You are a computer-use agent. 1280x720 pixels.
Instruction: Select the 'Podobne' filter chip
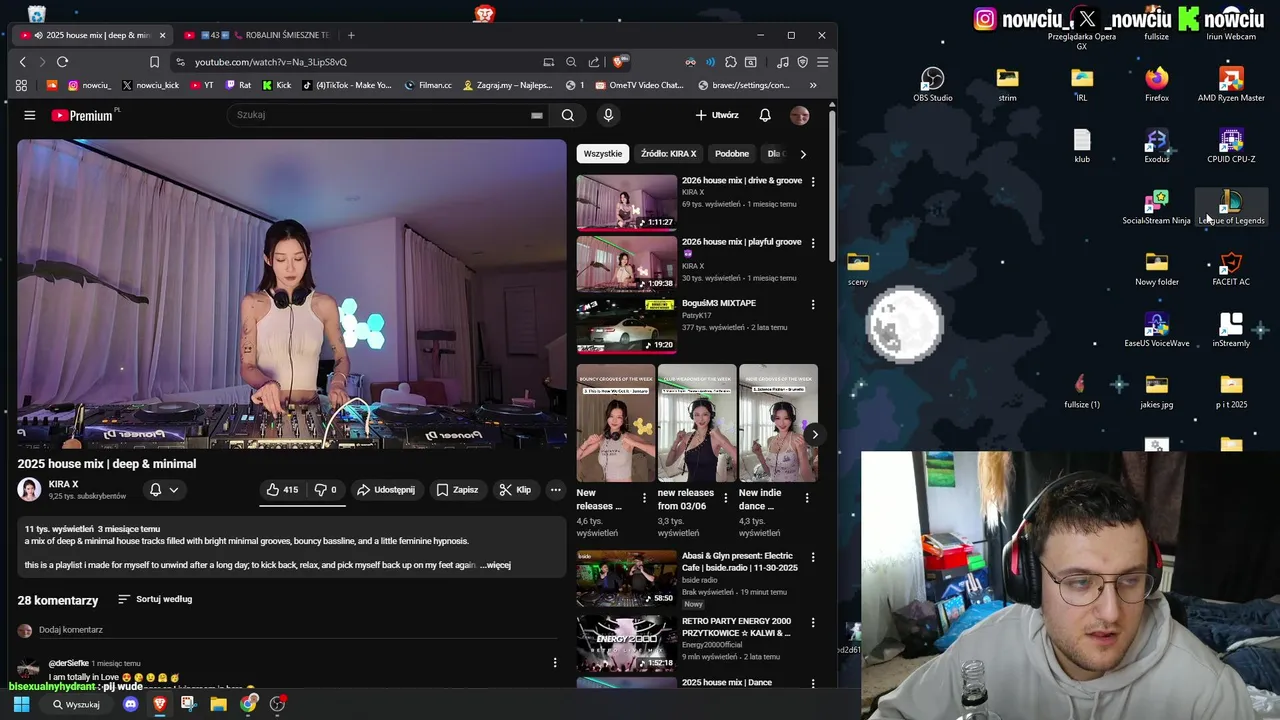pyautogui.click(x=732, y=154)
